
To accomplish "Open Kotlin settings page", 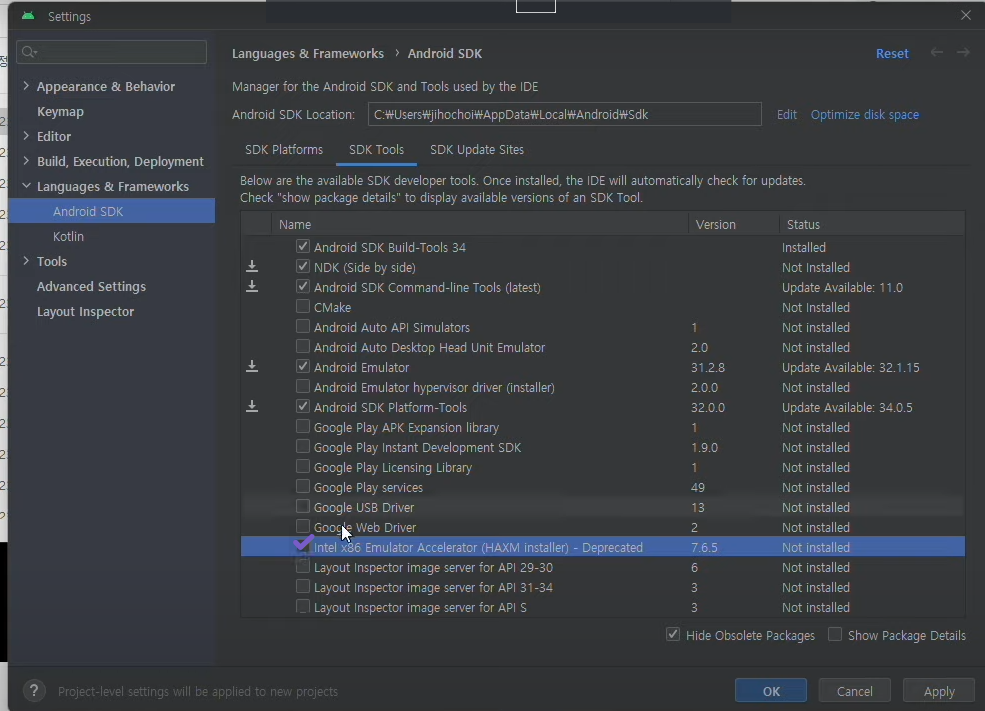I will [68, 236].
